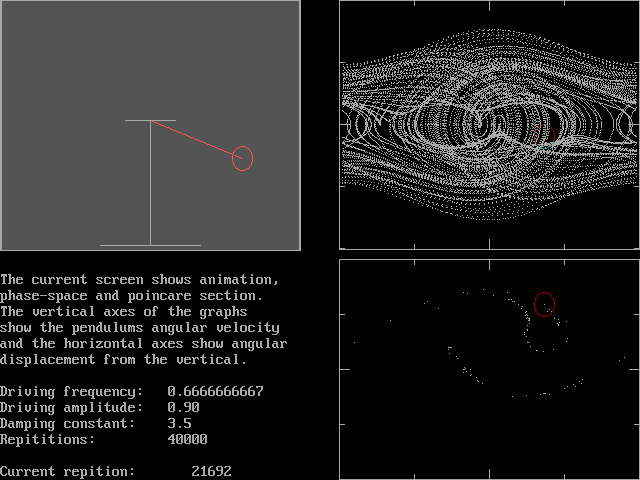640x480 pixels.
Task: Click the driving amplitude value 0.90
Action: [183, 407]
